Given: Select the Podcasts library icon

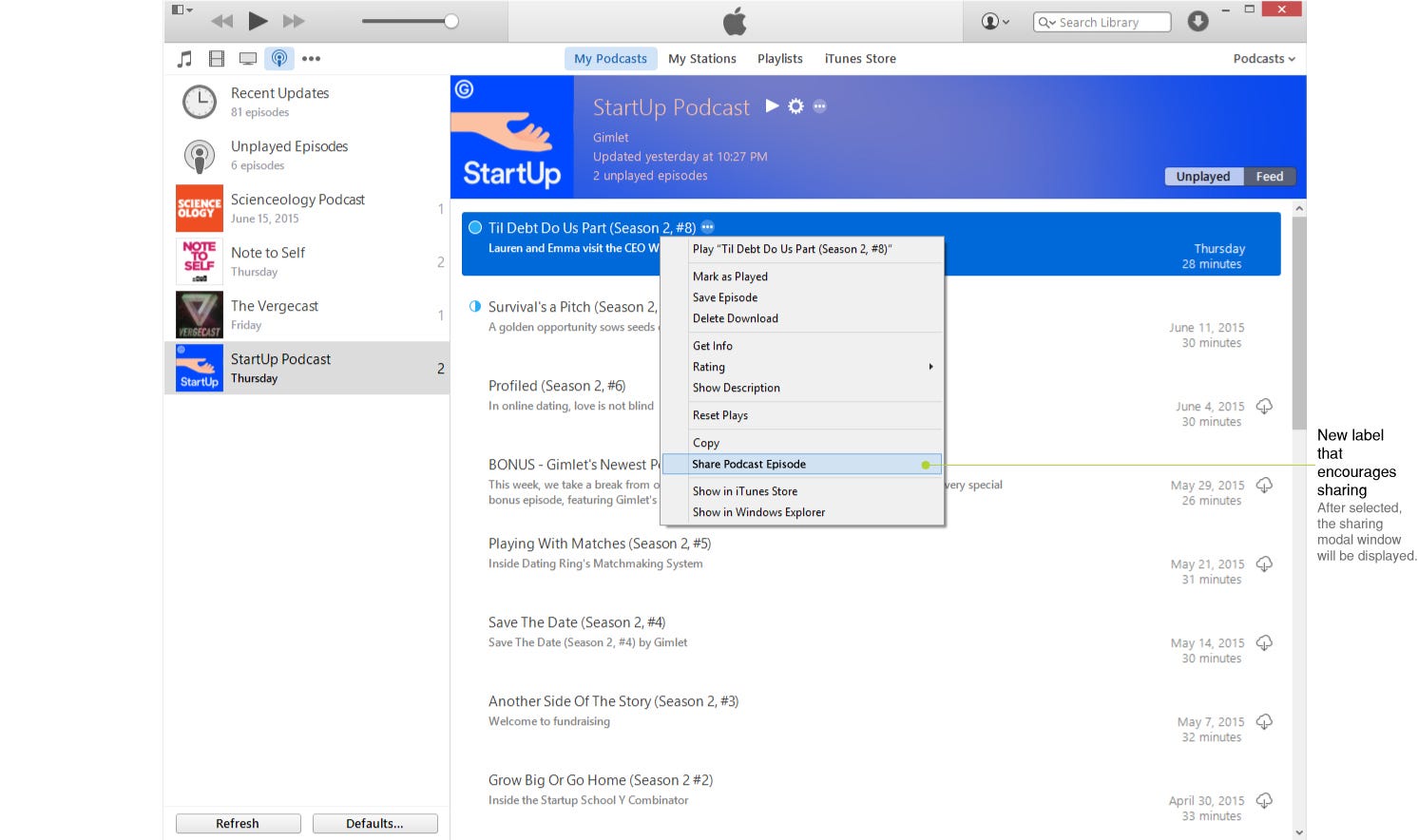Looking at the screenshot, I should 279,59.
